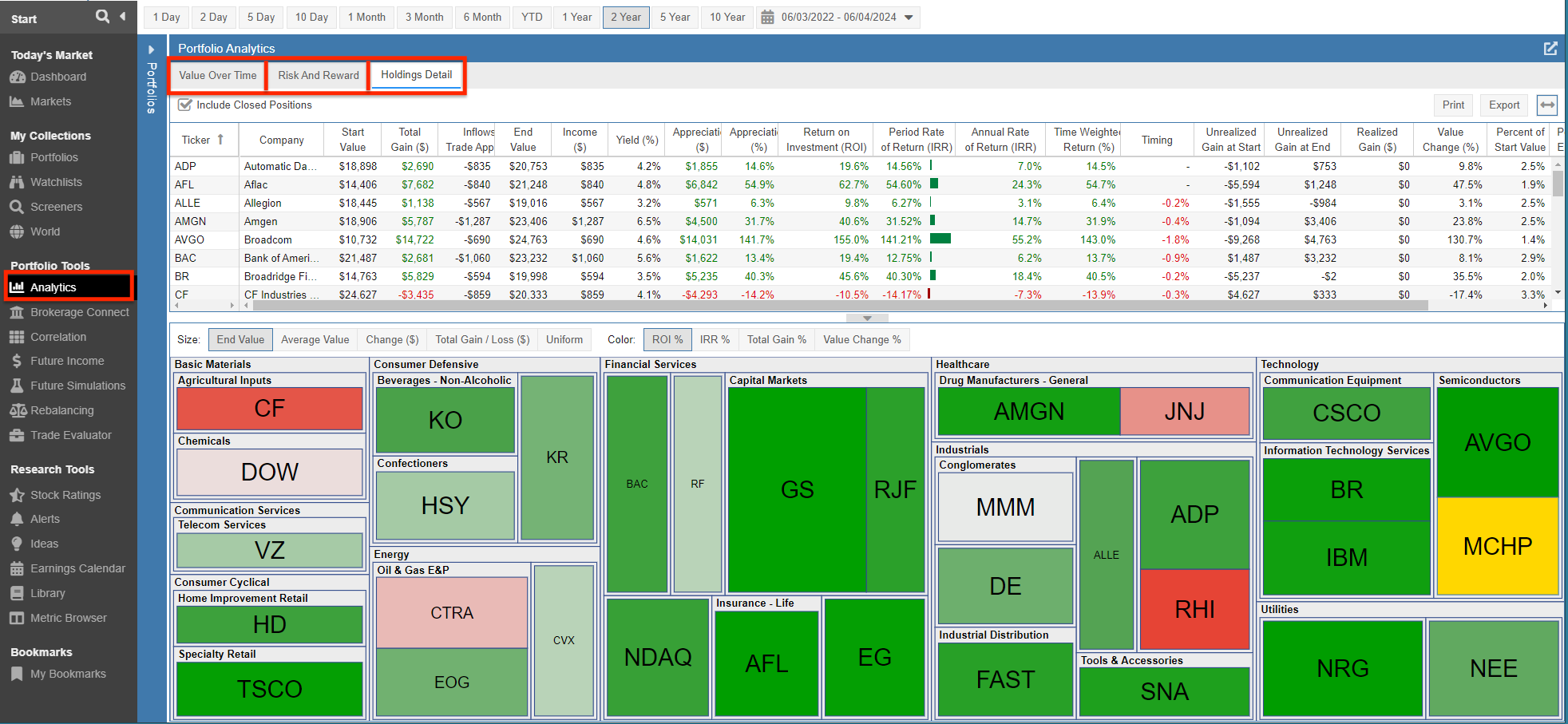Open the Library

coord(47,593)
